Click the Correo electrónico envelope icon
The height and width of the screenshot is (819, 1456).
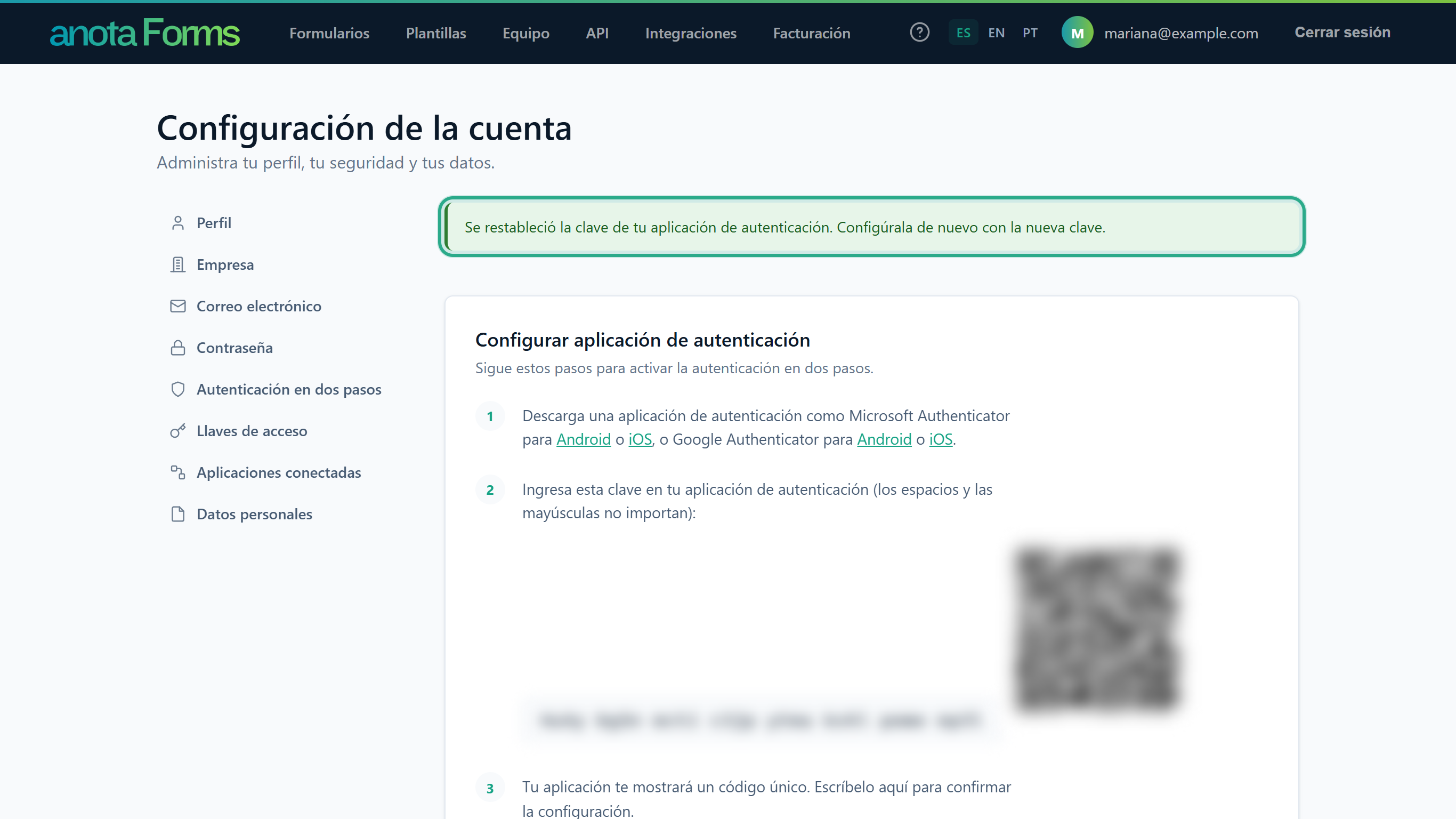[178, 306]
